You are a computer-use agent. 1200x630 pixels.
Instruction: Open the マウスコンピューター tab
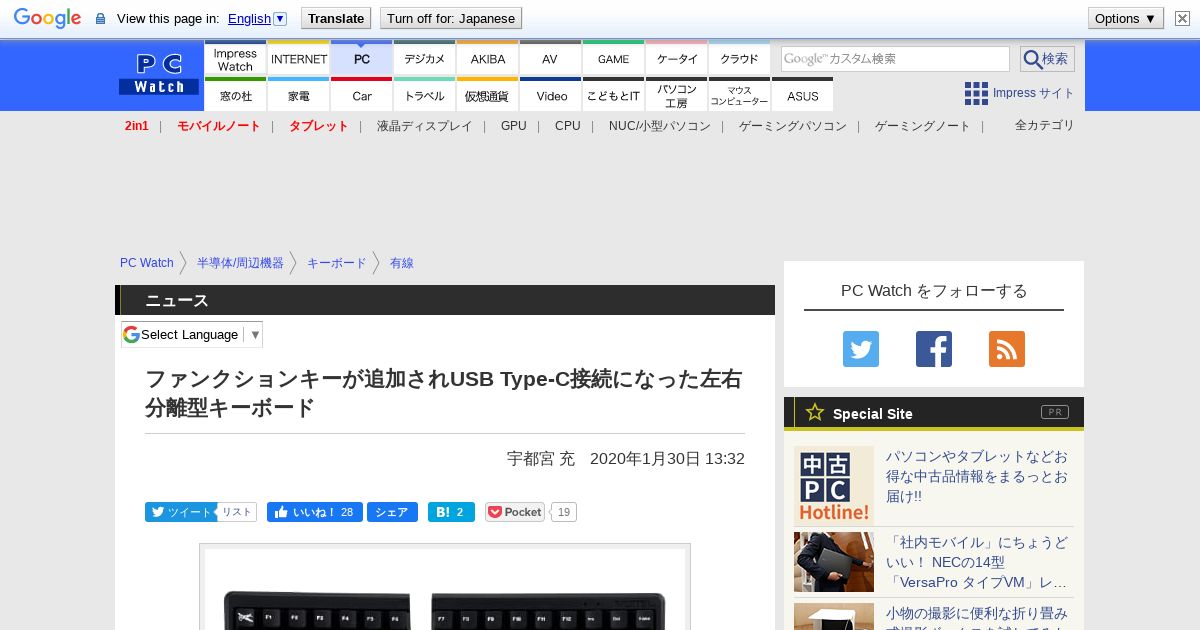pyautogui.click(x=739, y=95)
